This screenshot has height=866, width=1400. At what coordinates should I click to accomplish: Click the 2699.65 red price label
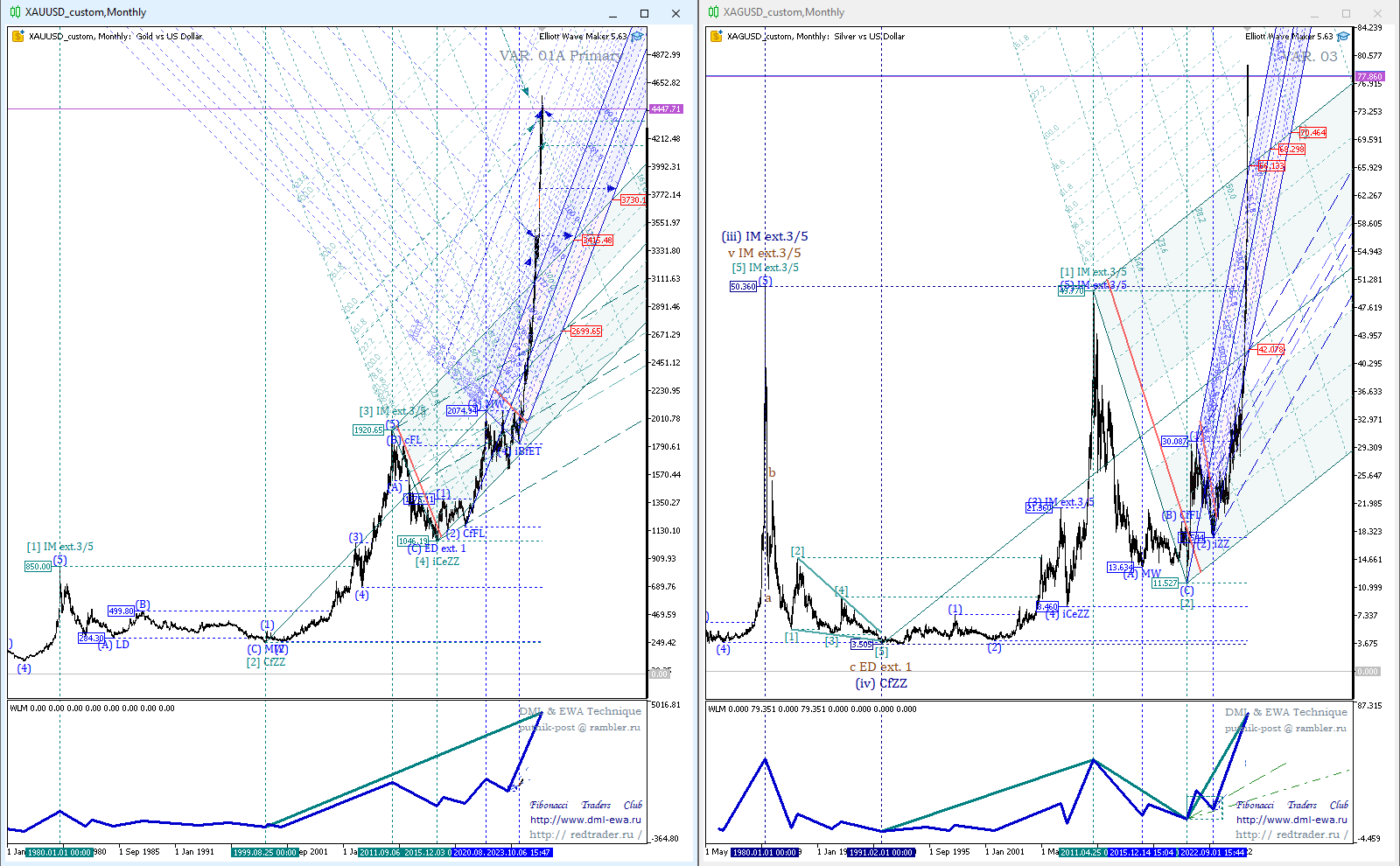point(585,332)
